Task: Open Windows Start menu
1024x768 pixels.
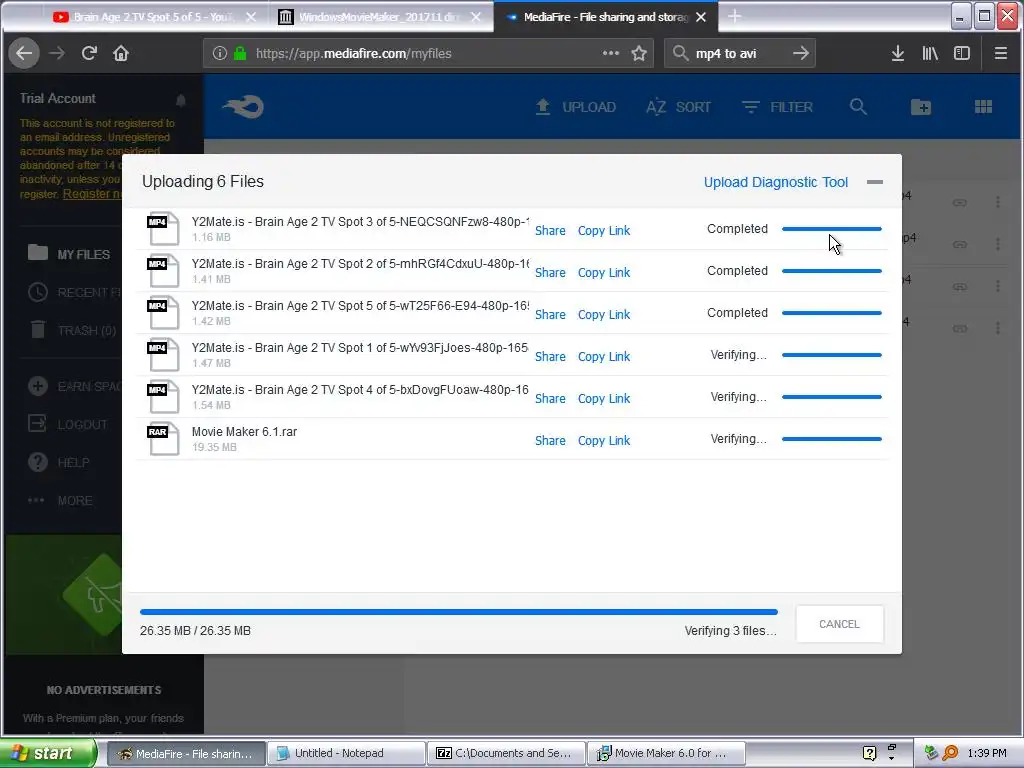Action: (47, 753)
